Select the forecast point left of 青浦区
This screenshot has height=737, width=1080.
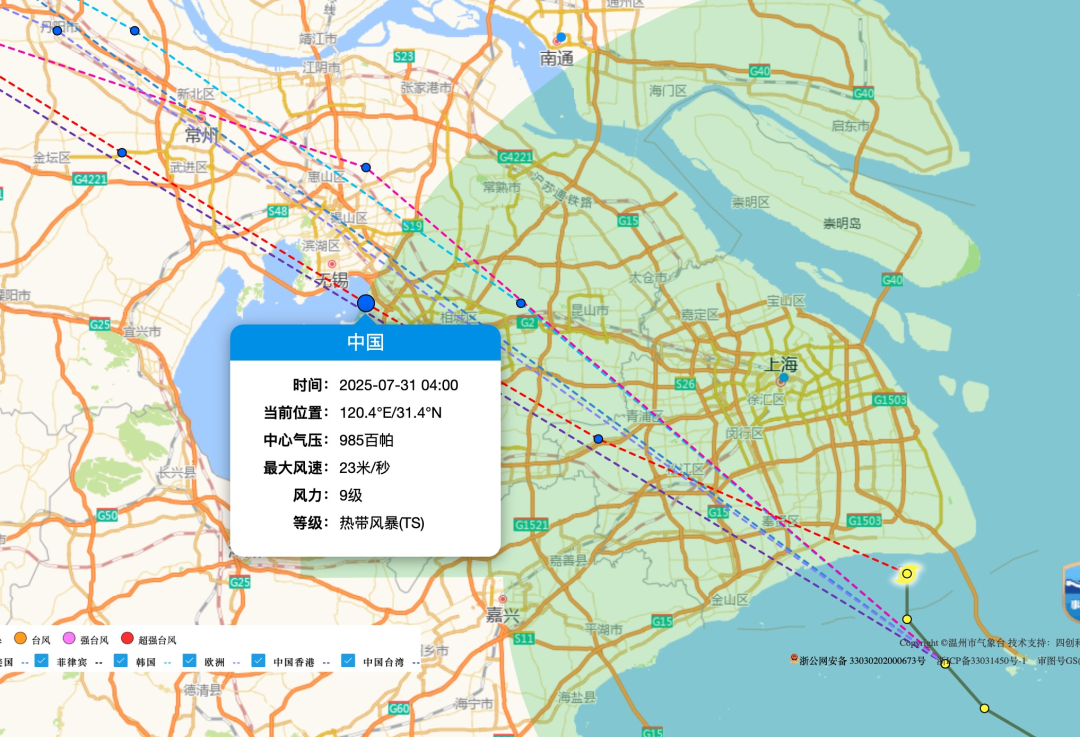pos(598,439)
